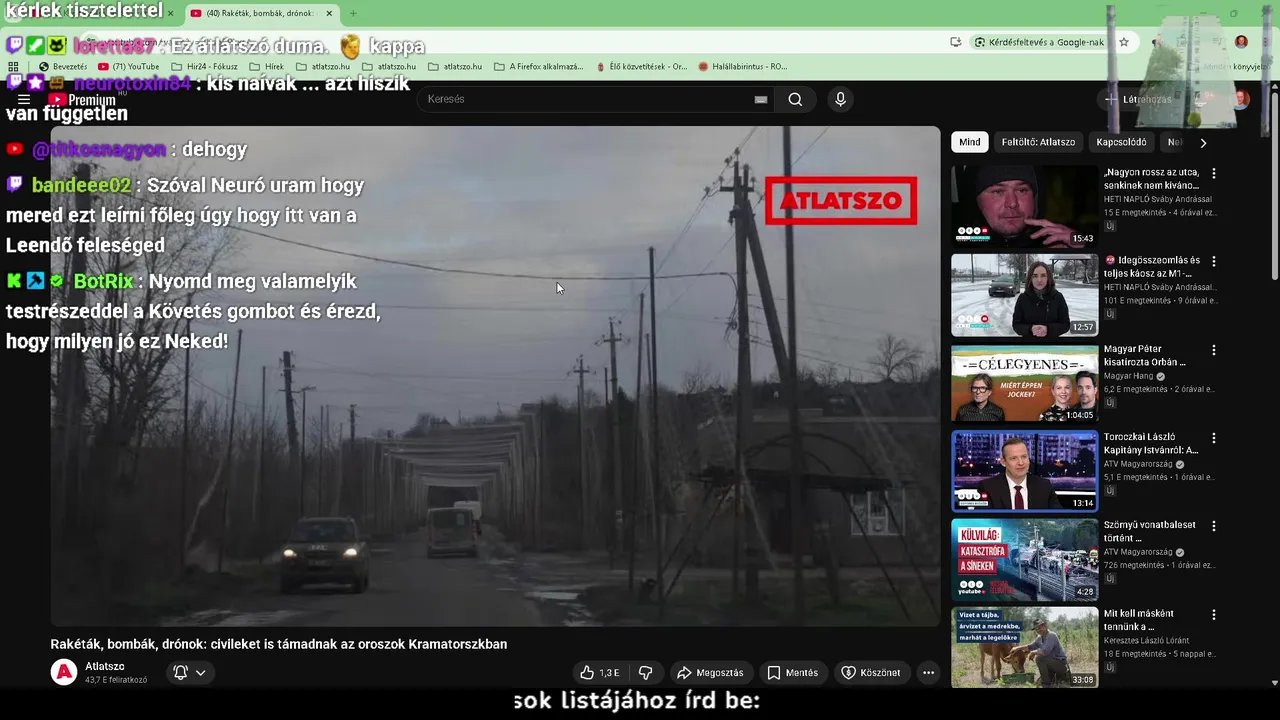
Task: Start voice search with microphone icon
Action: (840, 99)
